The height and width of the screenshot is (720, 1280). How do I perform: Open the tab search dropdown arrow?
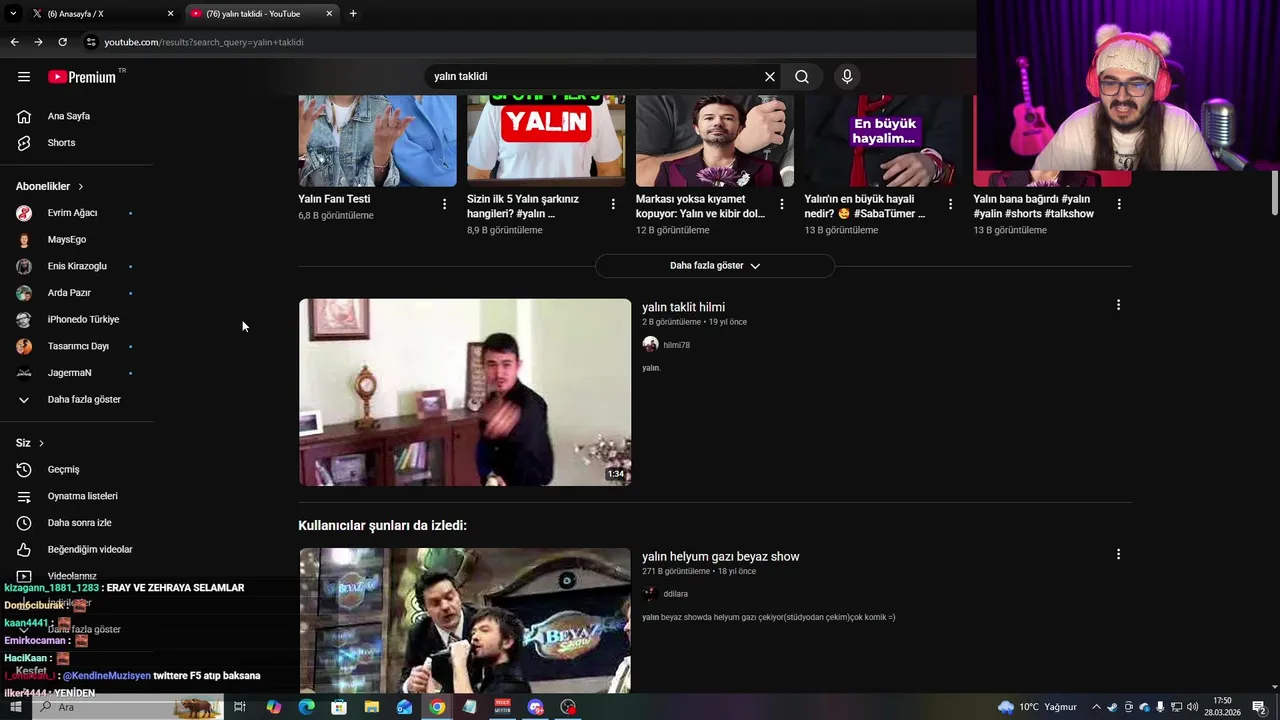tap(13, 13)
